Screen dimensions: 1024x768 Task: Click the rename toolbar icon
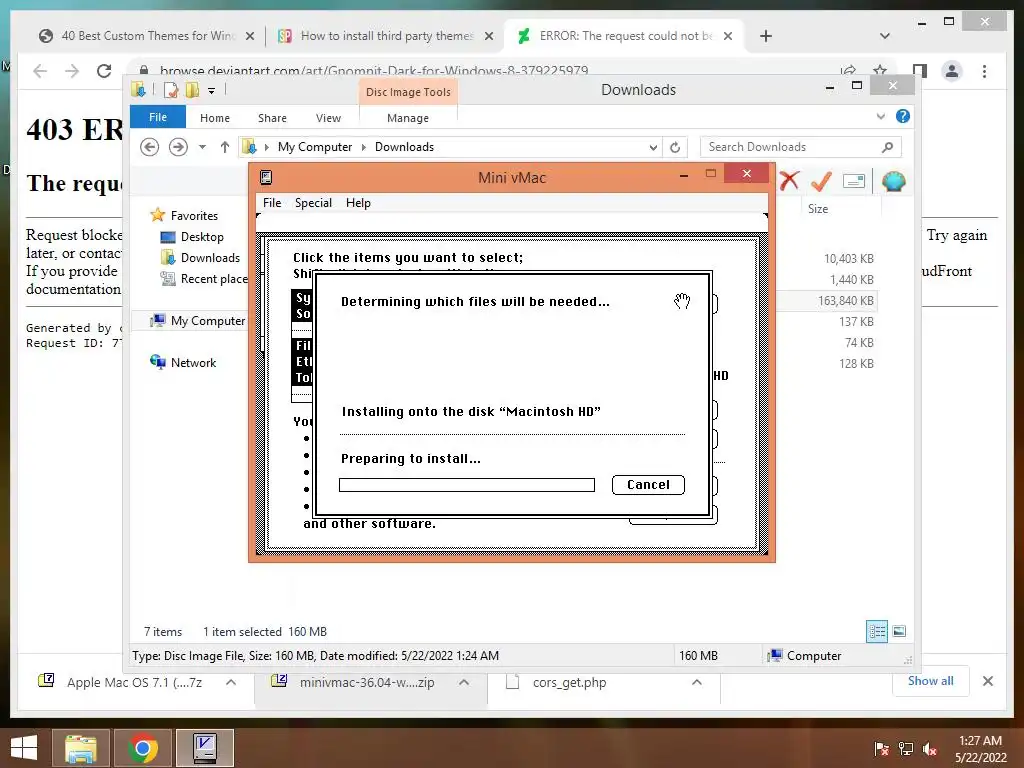[x=854, y=181]
